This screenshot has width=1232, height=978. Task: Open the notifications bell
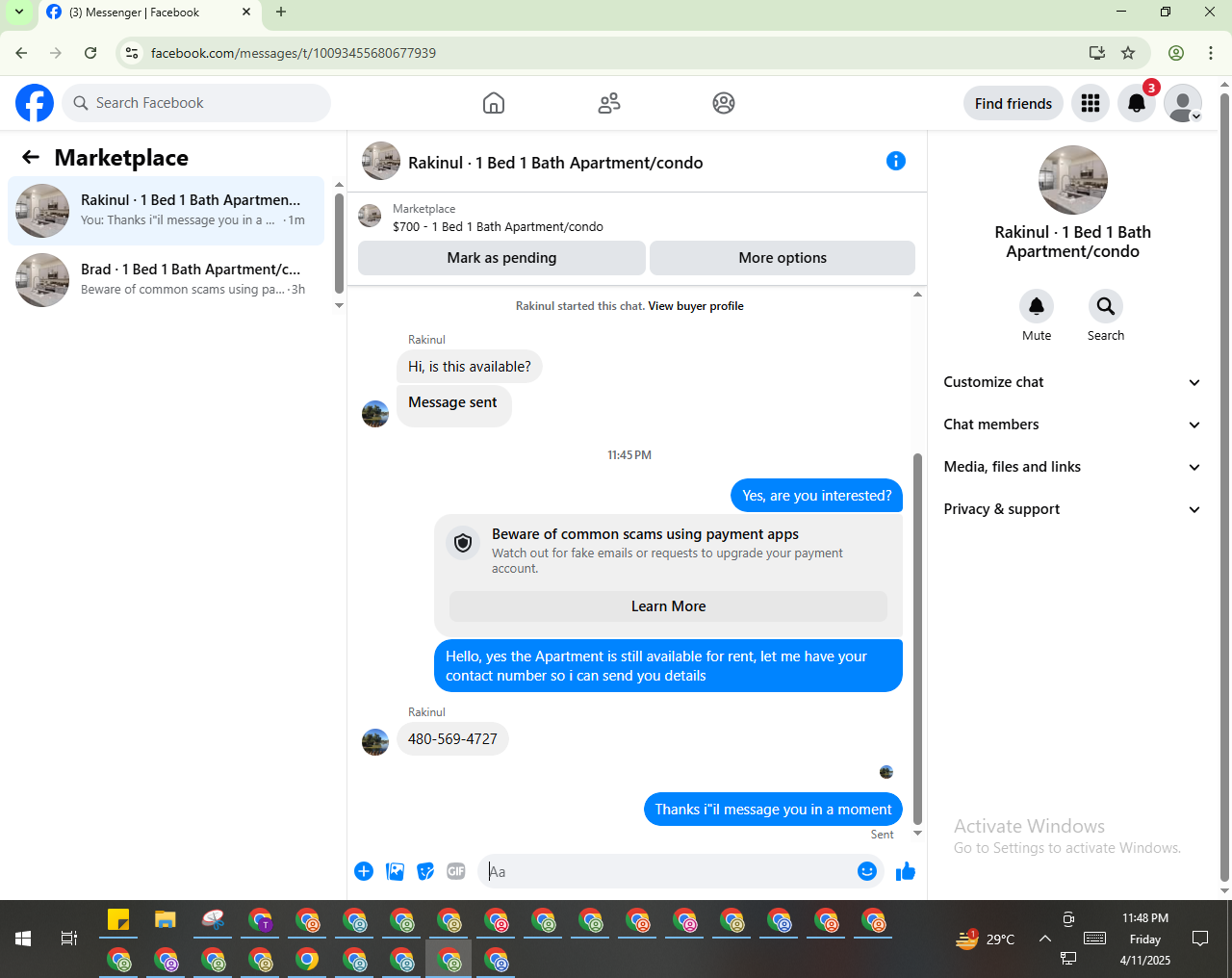(x=1137, y=103)
